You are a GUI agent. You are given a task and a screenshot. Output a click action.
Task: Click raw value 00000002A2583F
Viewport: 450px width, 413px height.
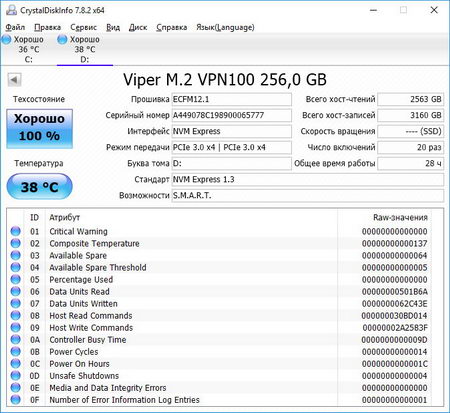pos(395,327)
